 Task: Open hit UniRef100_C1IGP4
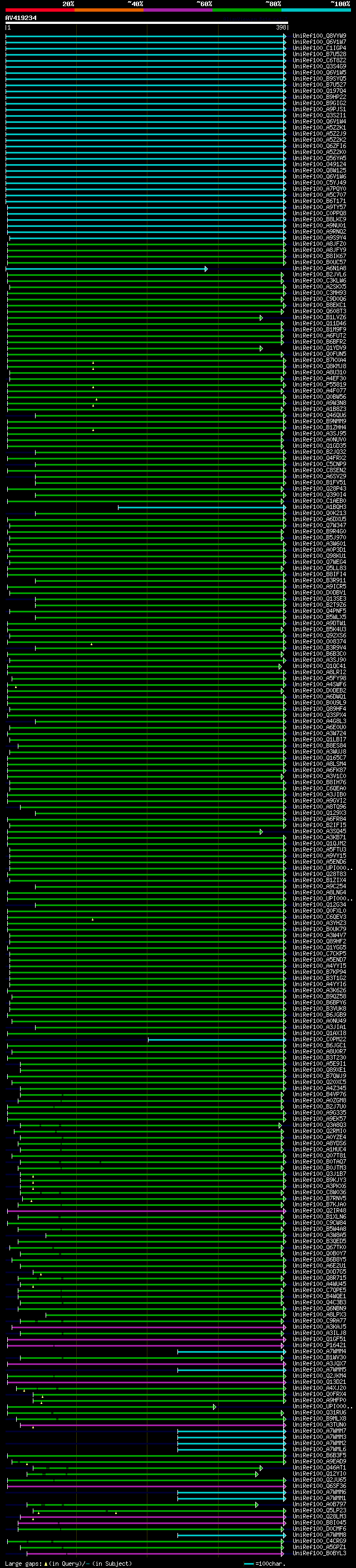click(319, 48)
